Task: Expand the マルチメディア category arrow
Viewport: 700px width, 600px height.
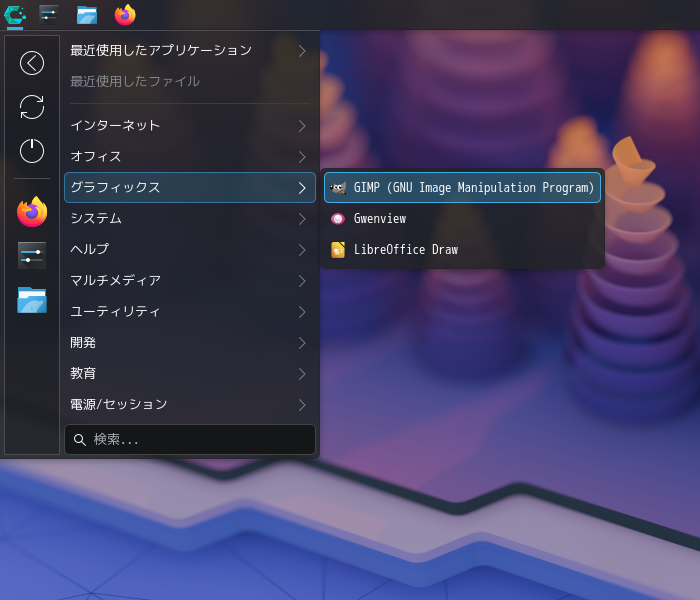Action: tap(302, 281)
